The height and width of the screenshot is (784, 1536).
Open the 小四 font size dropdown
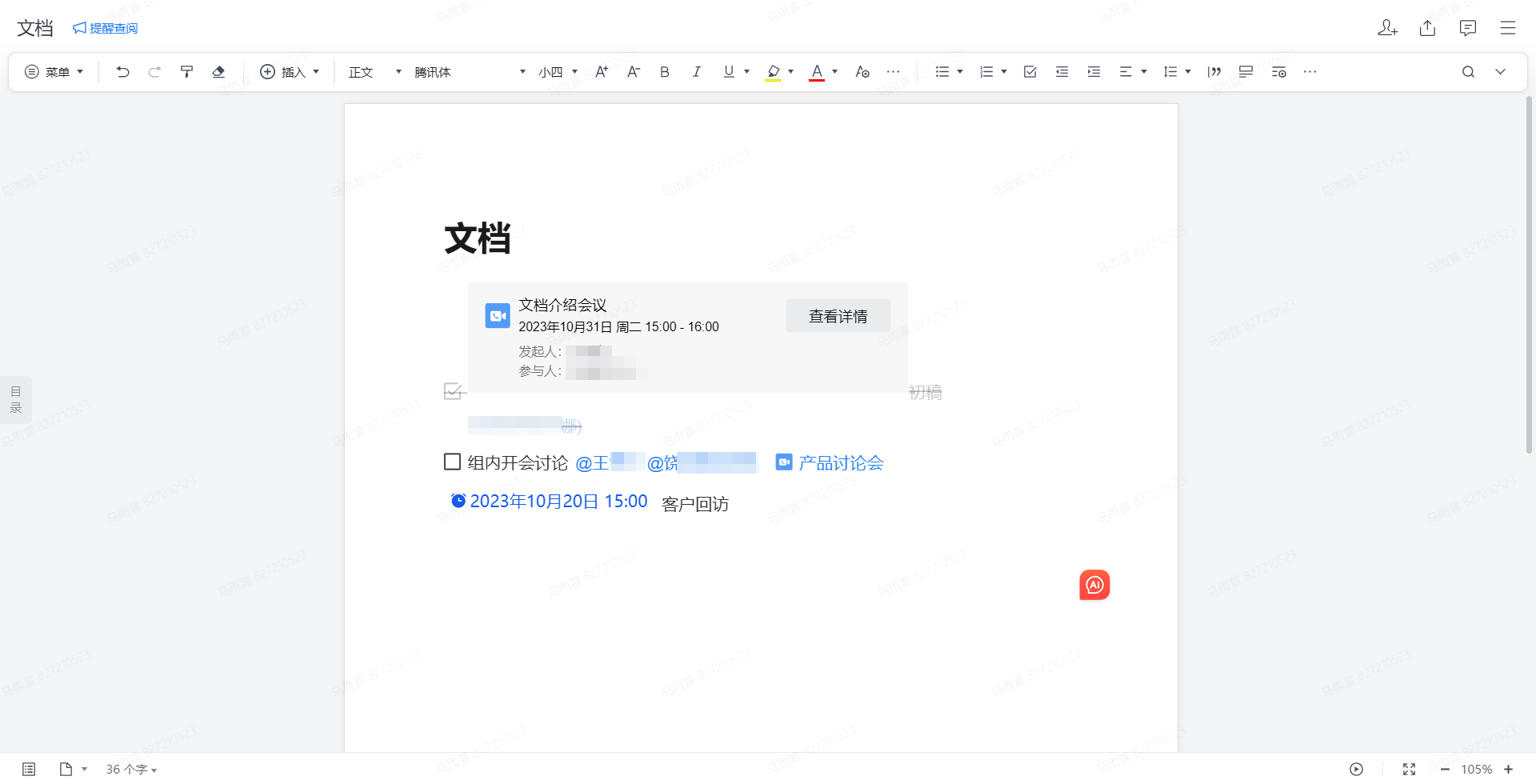[x=558, y=72]
